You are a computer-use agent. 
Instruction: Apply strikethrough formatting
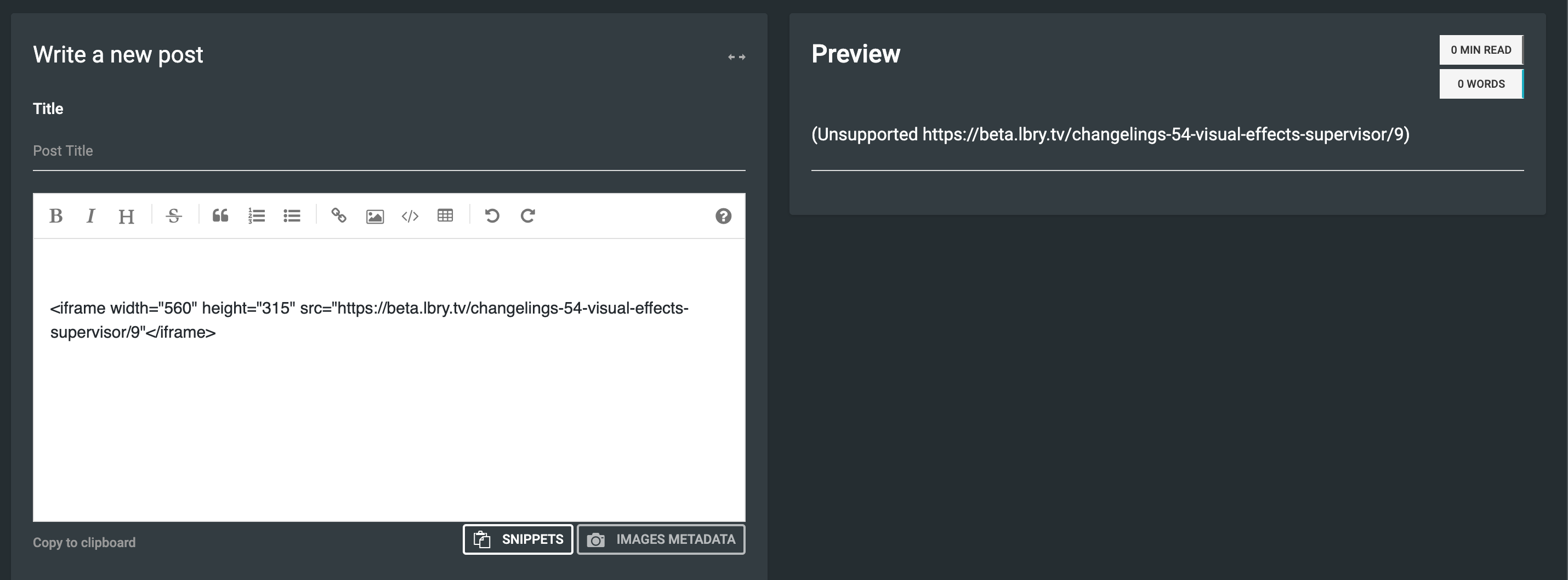tap(173, 216)
